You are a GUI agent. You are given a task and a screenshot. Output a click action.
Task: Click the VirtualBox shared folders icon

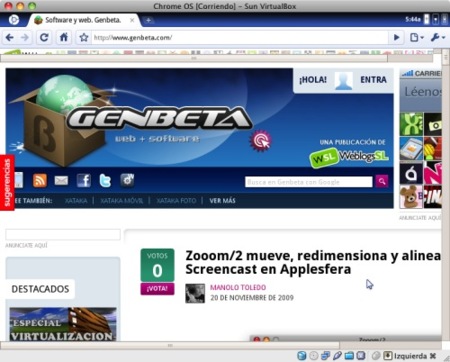click(349, 356)
